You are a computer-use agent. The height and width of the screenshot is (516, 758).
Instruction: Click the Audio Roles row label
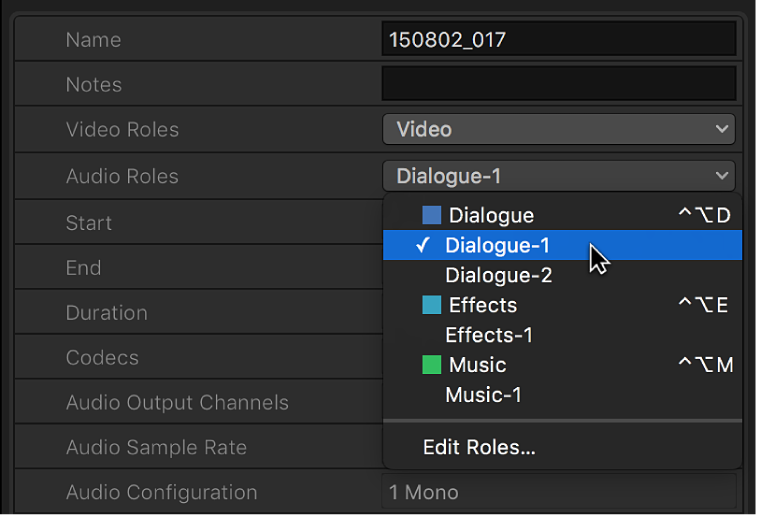tap(122, 176)
